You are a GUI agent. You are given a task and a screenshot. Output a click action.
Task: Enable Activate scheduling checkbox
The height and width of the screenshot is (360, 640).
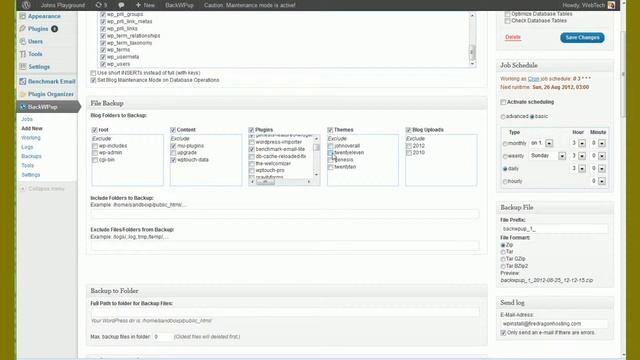(503, 102)
